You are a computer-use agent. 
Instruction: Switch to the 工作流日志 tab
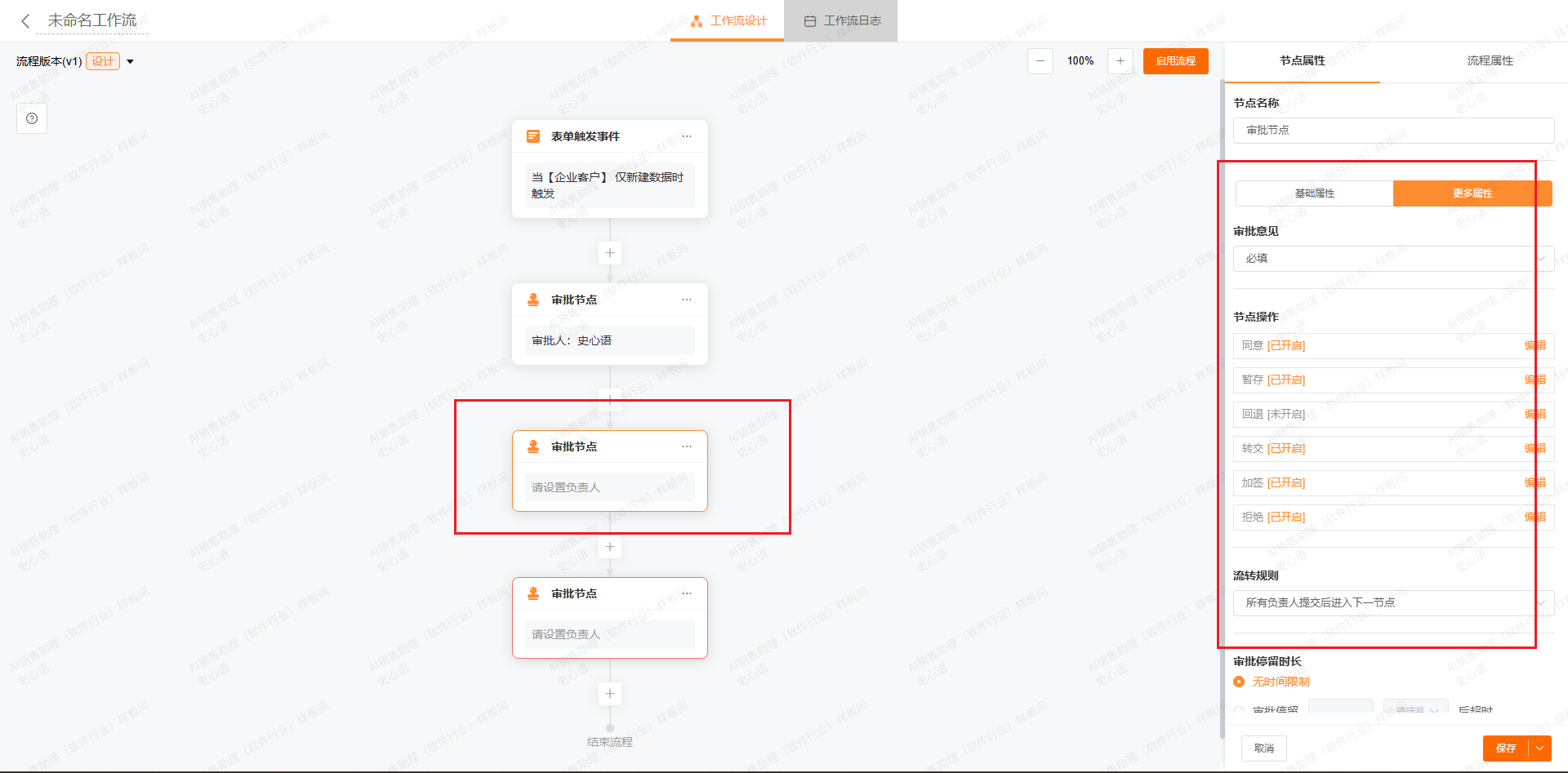point(841,21)
